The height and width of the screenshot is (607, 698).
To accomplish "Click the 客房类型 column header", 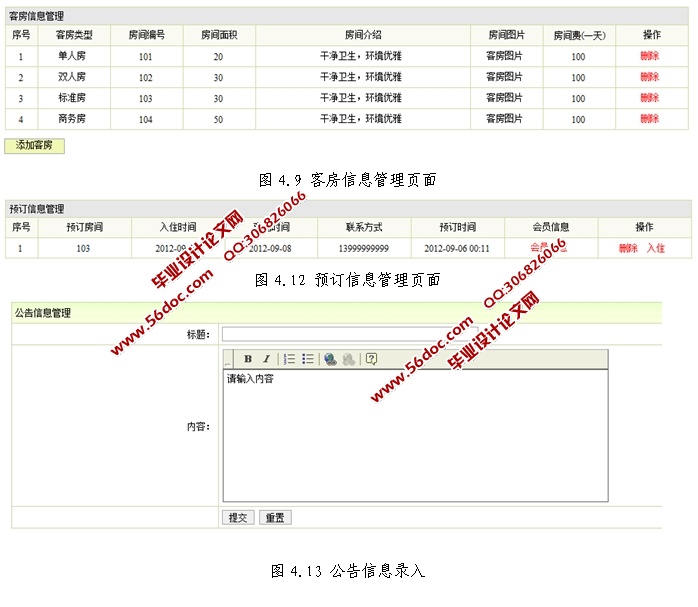I will [x=74, y=35].
